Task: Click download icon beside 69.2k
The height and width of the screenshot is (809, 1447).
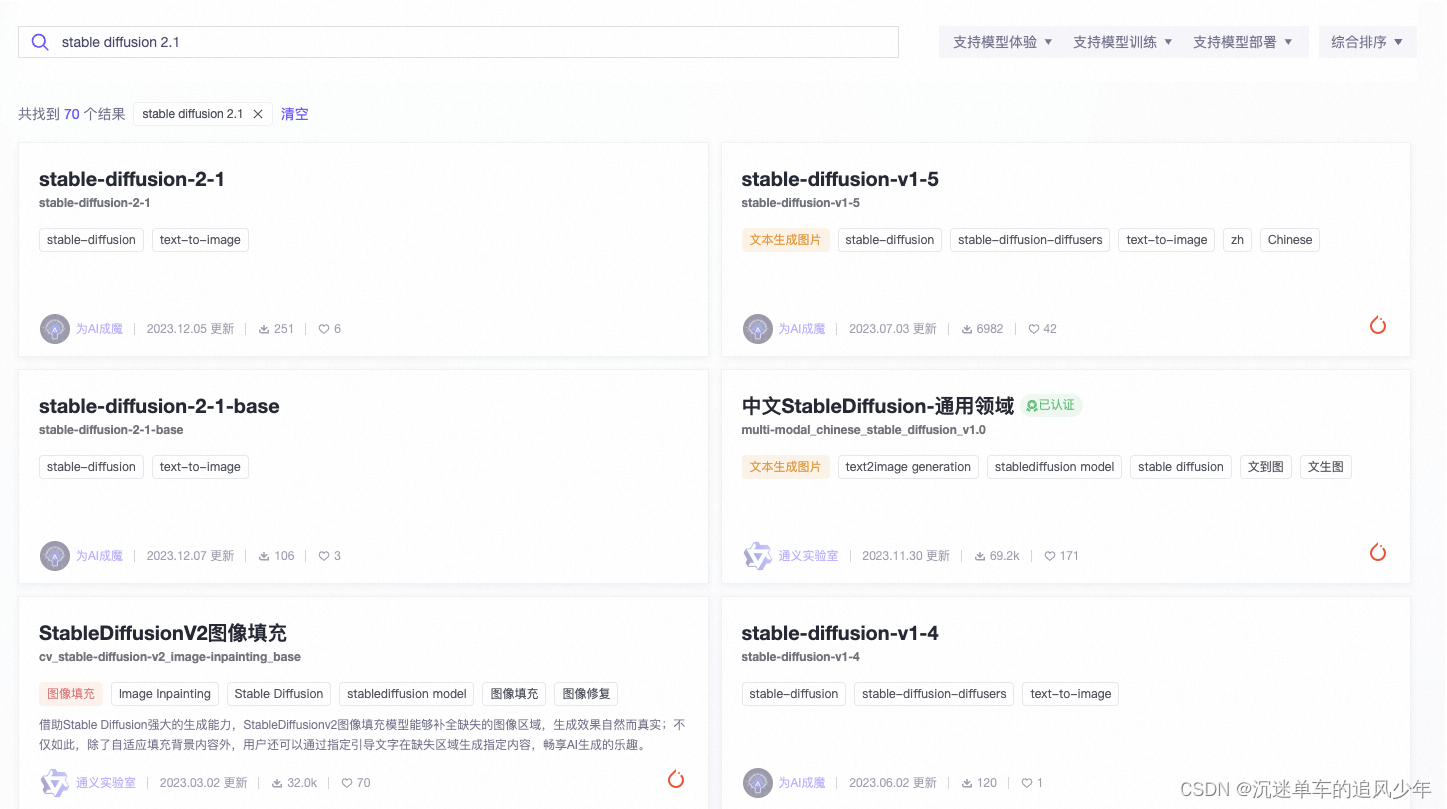Action: click(x=980, y=556)
